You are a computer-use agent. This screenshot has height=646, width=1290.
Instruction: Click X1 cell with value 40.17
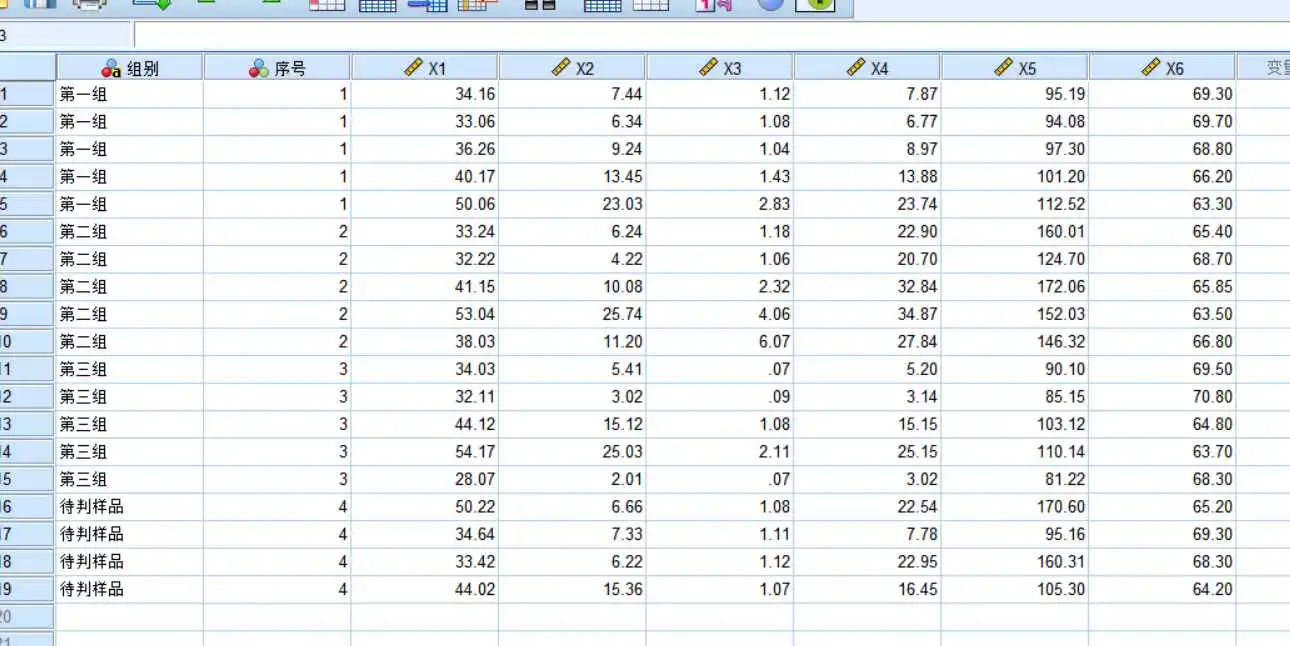tap(425, 177)
